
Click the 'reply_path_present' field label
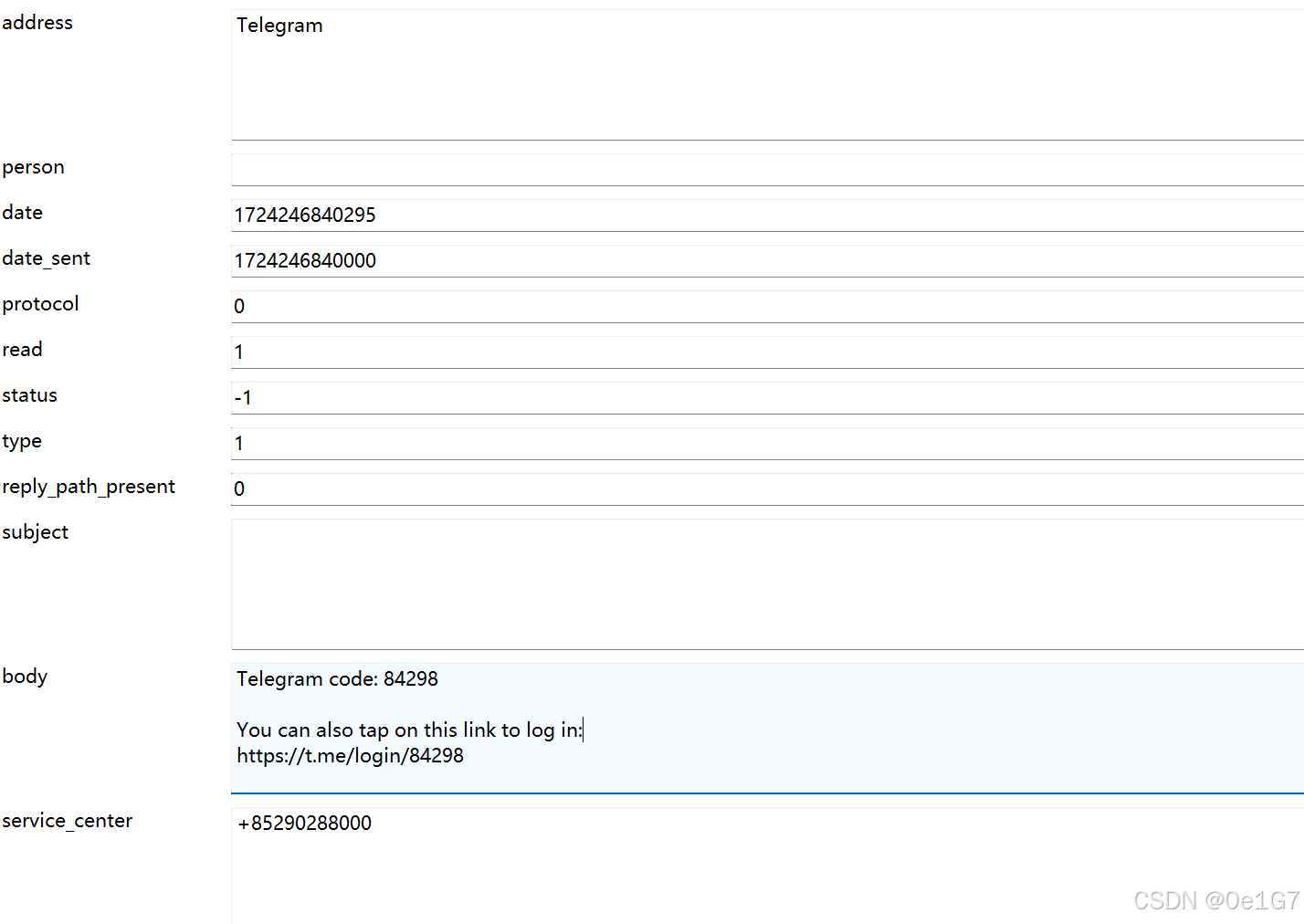coord(89,487)
